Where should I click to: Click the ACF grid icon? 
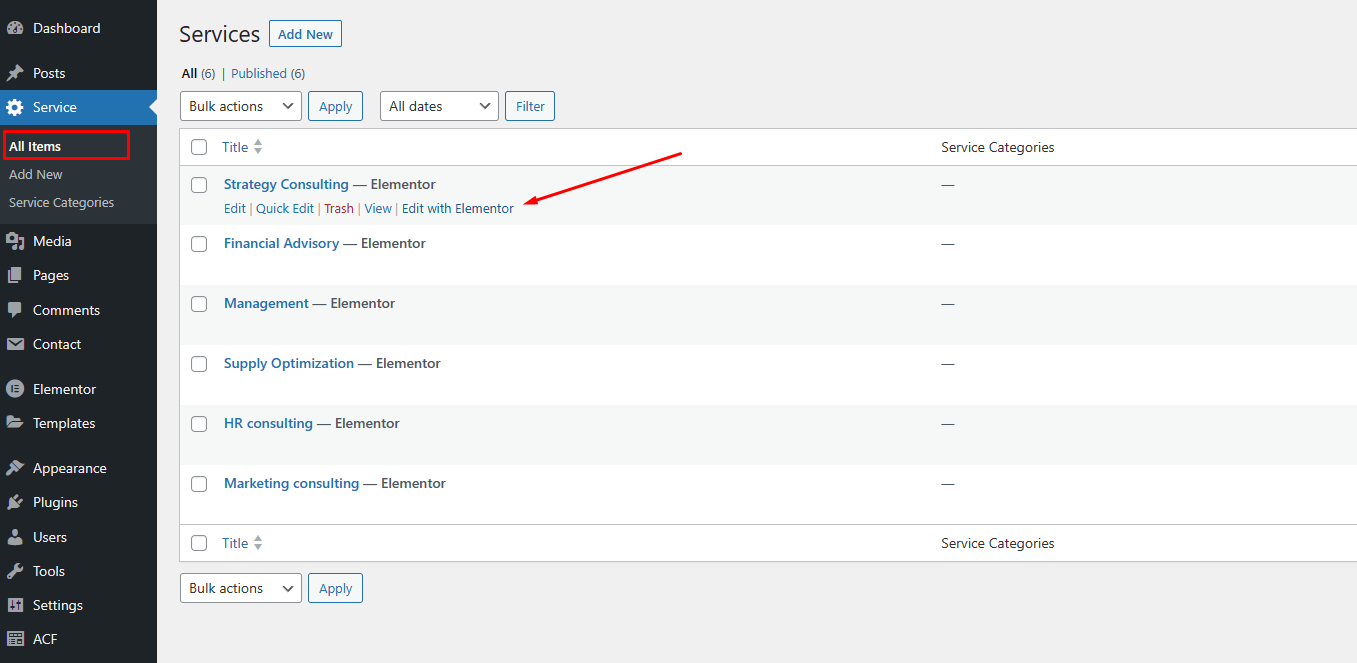[x=15, y=639]
